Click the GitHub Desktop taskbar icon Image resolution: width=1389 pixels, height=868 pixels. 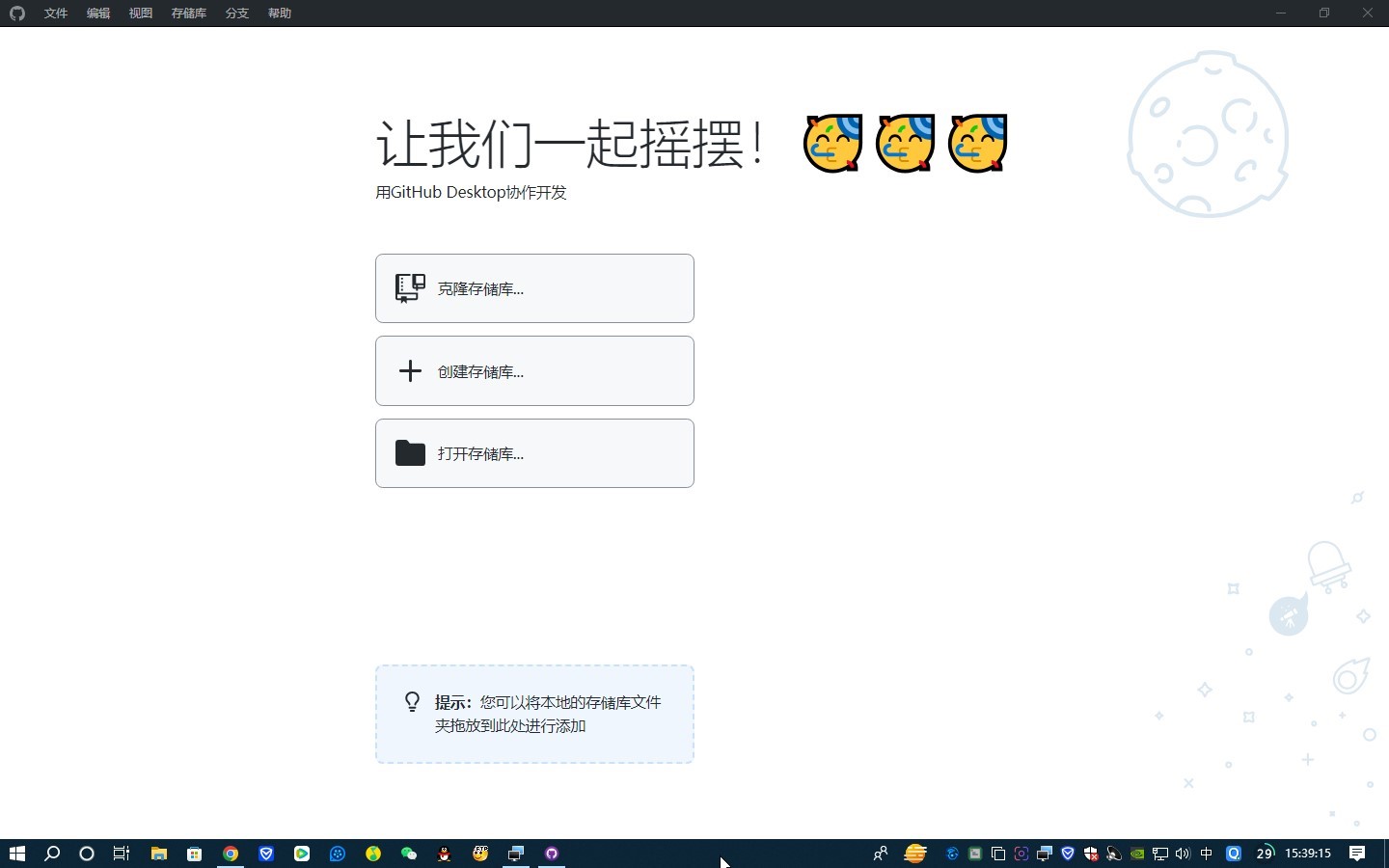tap(552, 854)
